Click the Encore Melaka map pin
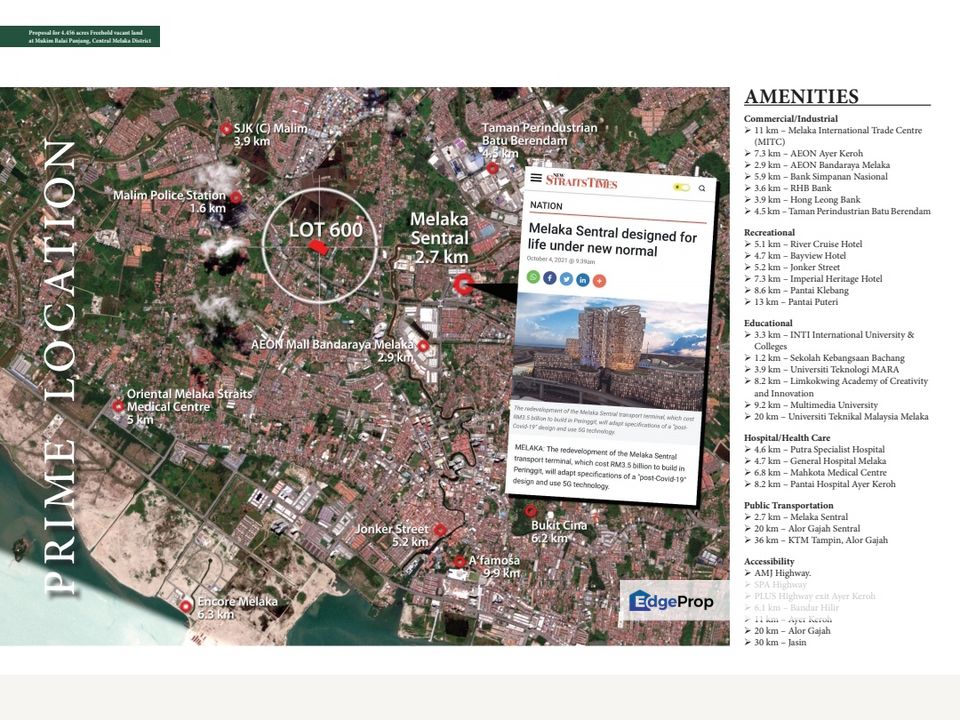The height and width of the screenshot is (720, 960). 185,605
